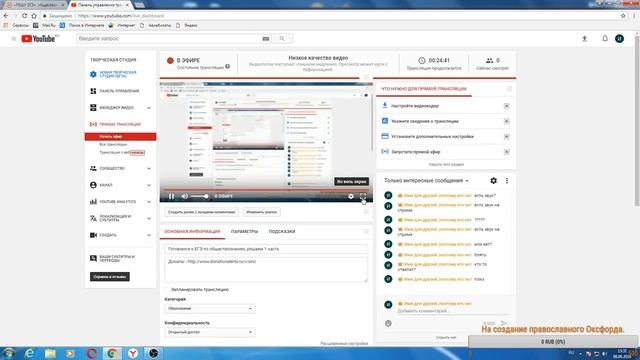Screen dimensions: 640x360
Task: Open 'ПРЯМЫЕ ТРАНСЛЯЦИИ' sidebar item
Action: pos(120,124)
